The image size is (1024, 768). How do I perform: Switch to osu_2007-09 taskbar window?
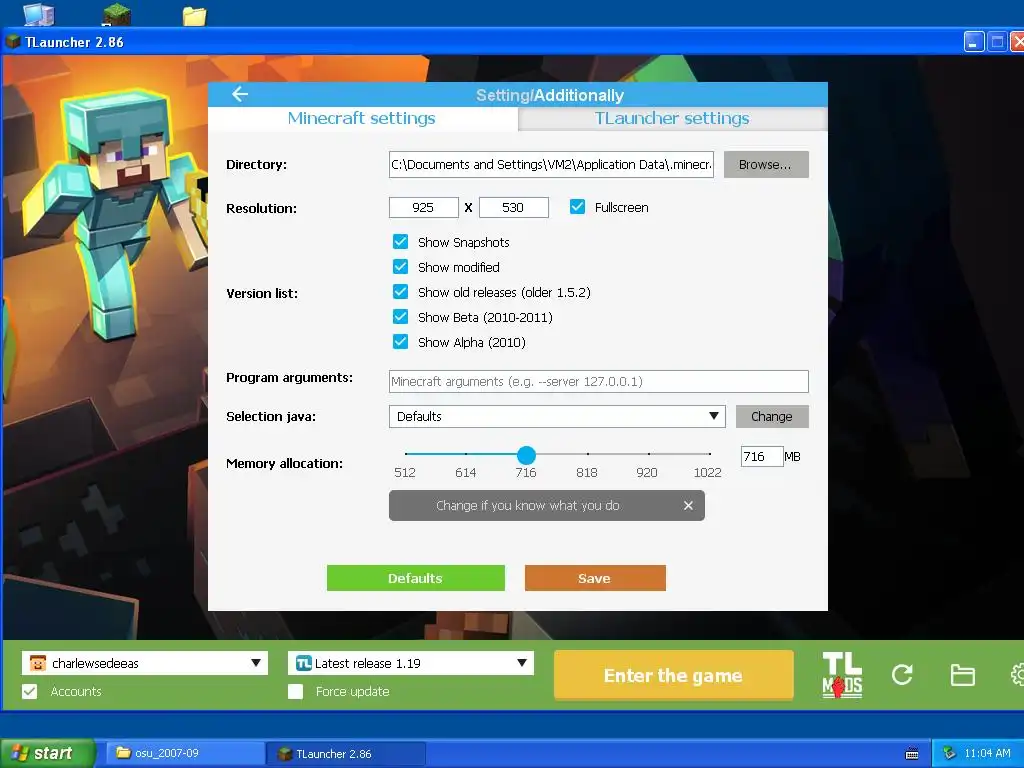pyautogui.click(x=185, y=754)
